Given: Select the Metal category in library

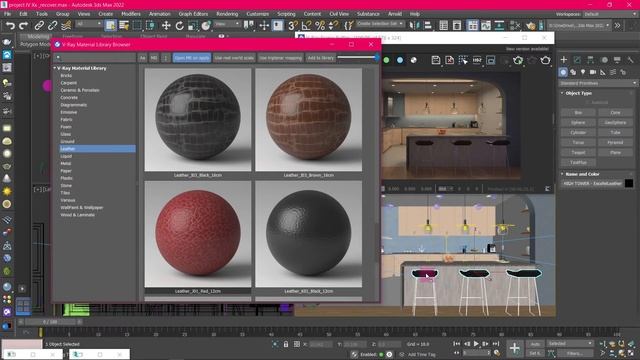Looking at the screenshot, I should (x=66, y=164).
